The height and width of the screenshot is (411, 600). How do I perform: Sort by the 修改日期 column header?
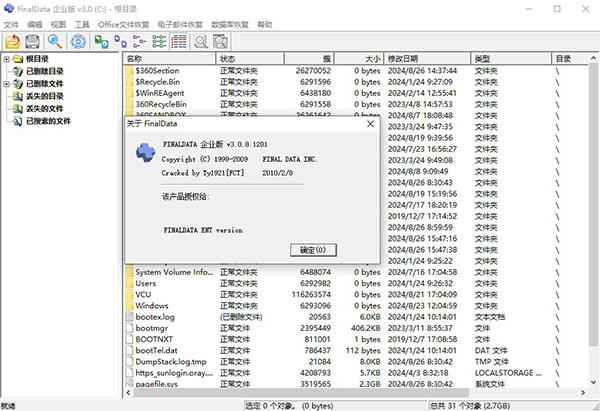[x=427, y=59]
